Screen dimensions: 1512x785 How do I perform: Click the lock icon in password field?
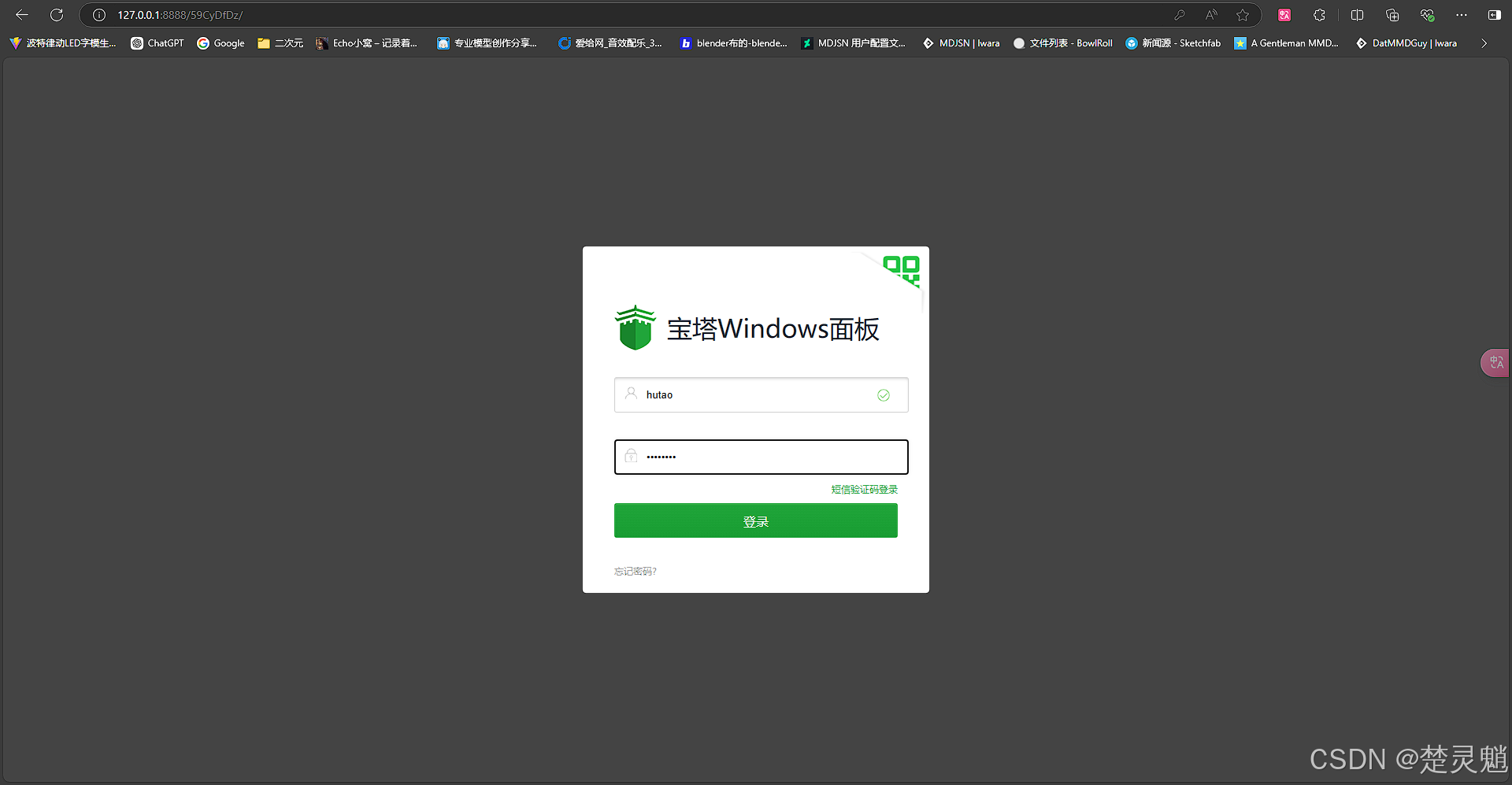(631, 455)
